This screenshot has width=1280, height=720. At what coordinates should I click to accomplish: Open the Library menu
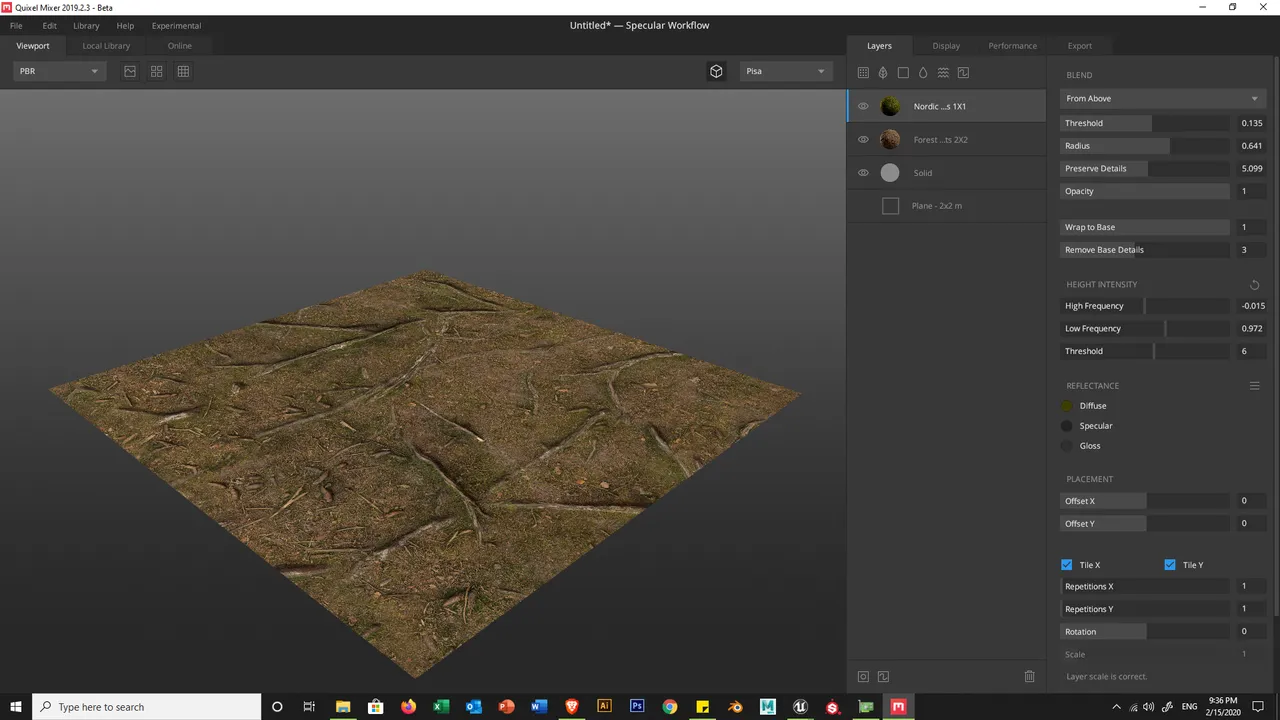[86, 25]
